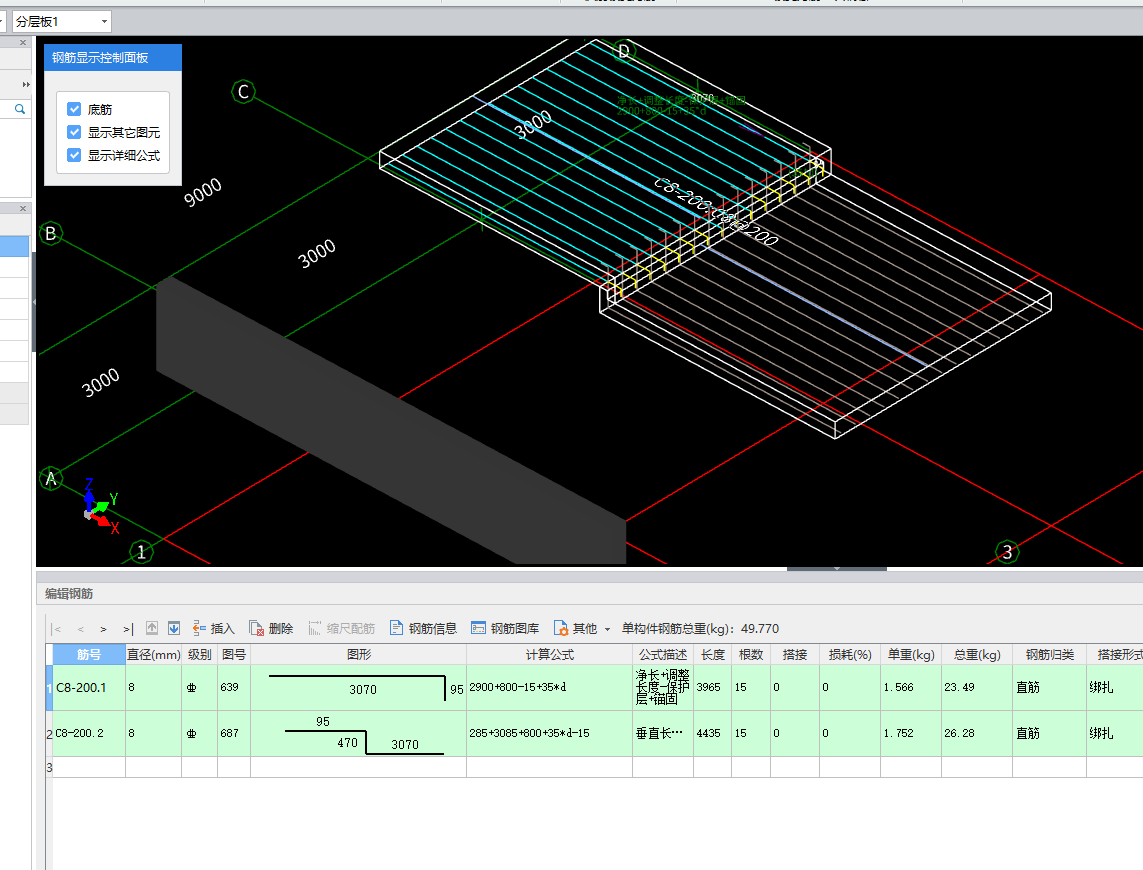
Task: Select the 筋号 column header
Action: click(89, 655)
